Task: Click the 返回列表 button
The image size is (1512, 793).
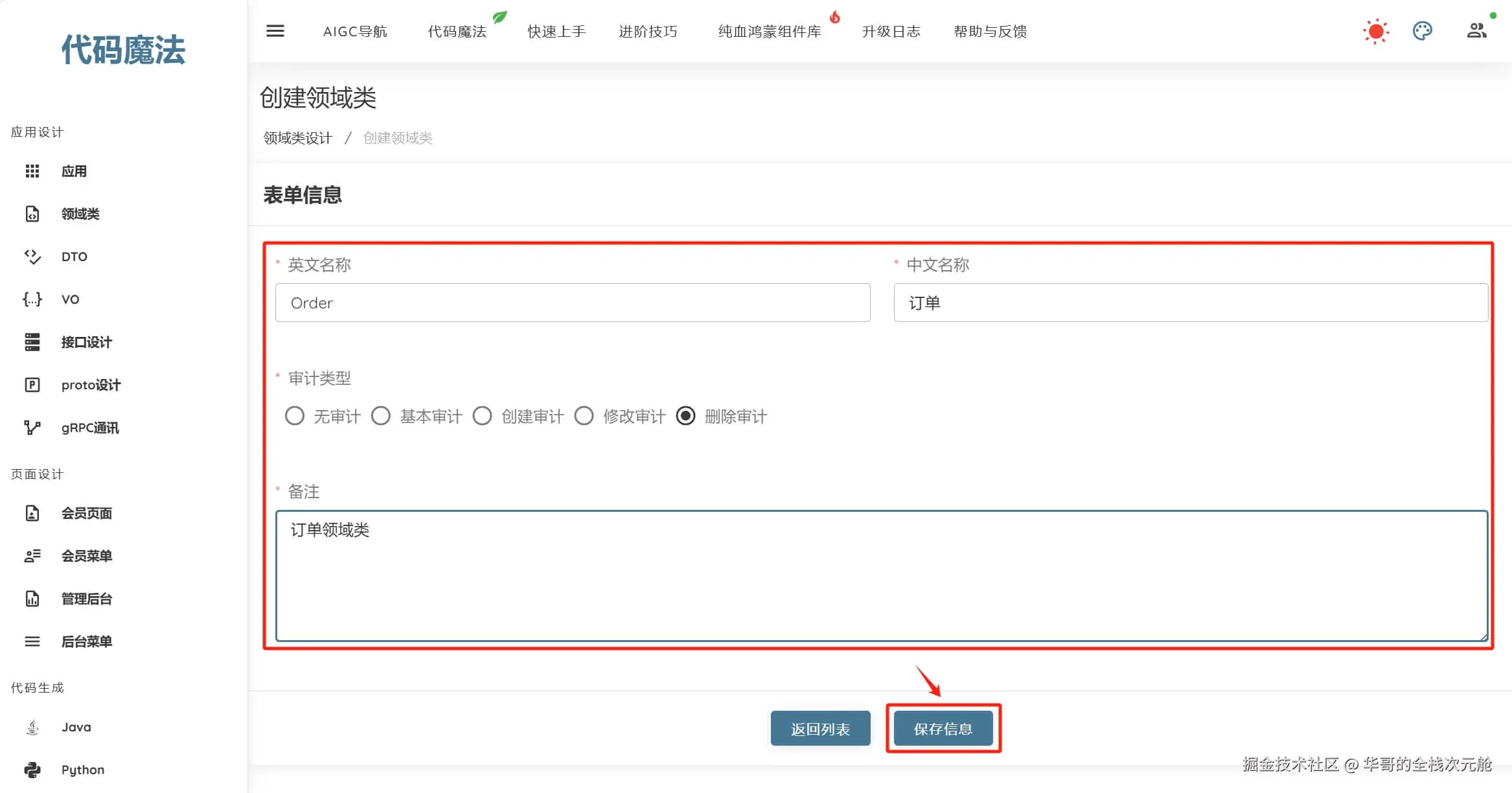Action: tap(820, 729)
